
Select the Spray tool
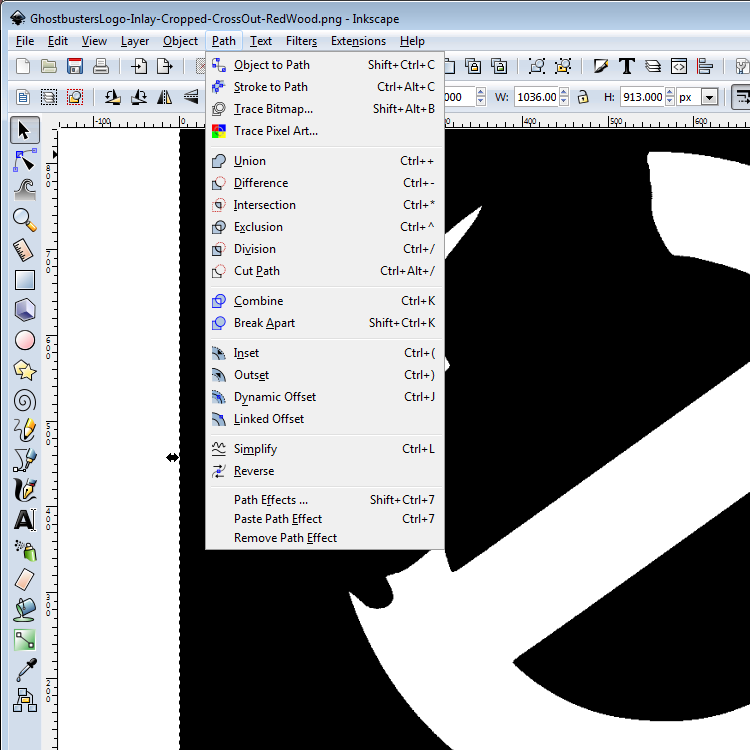[24, 550]
